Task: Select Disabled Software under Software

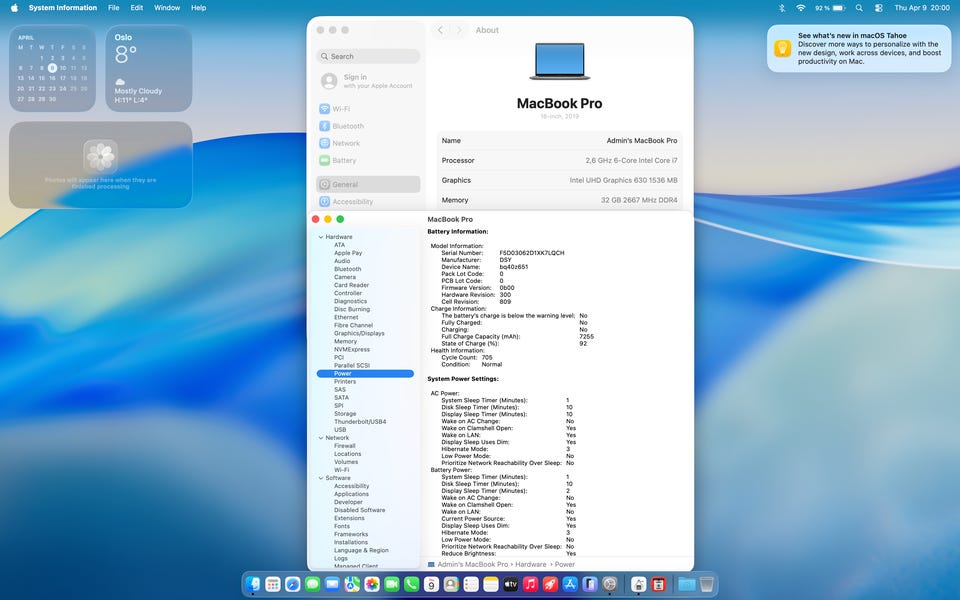Action: (x=359, y=510)
